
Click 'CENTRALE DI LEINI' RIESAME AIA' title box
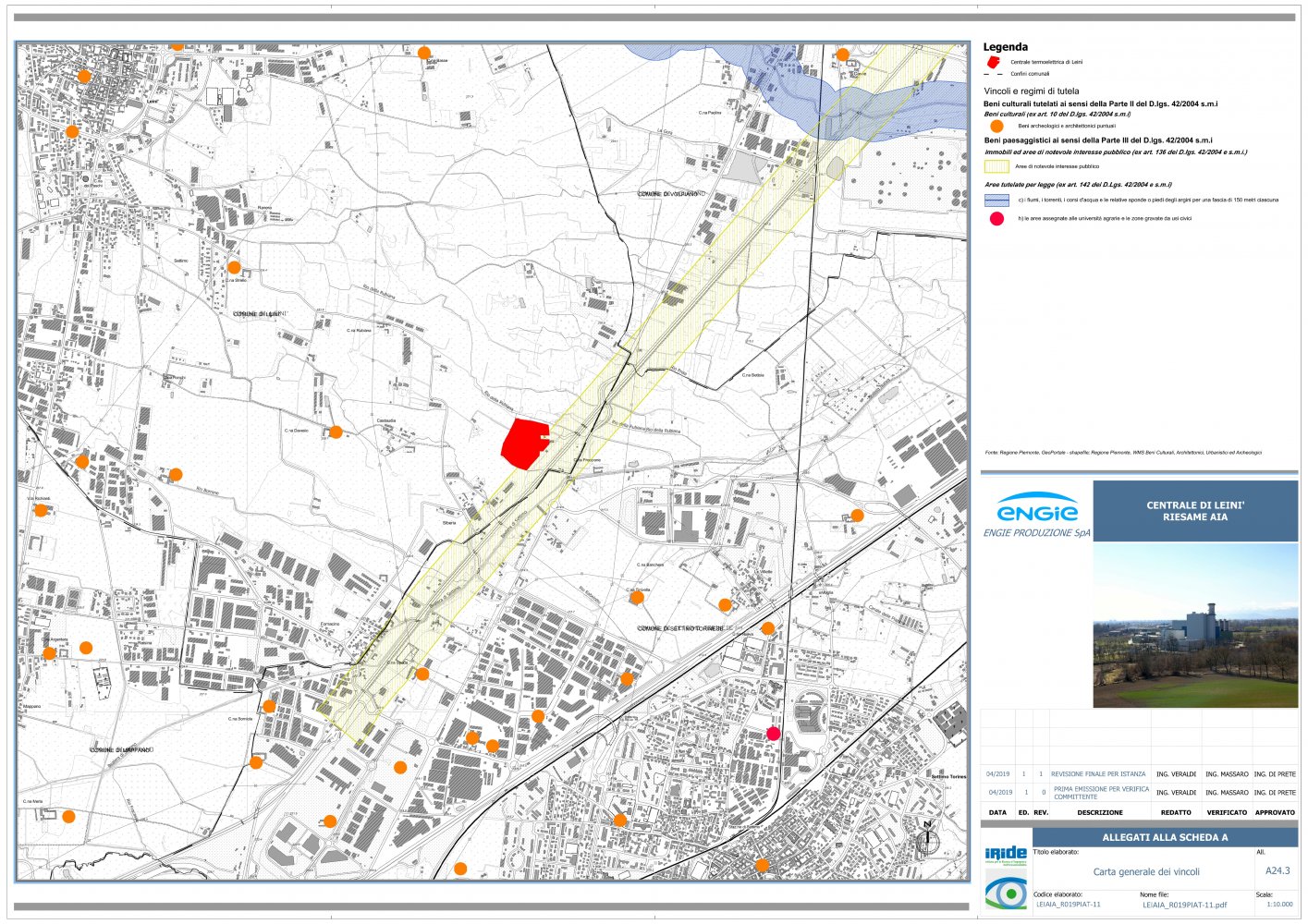point(1195,511)
